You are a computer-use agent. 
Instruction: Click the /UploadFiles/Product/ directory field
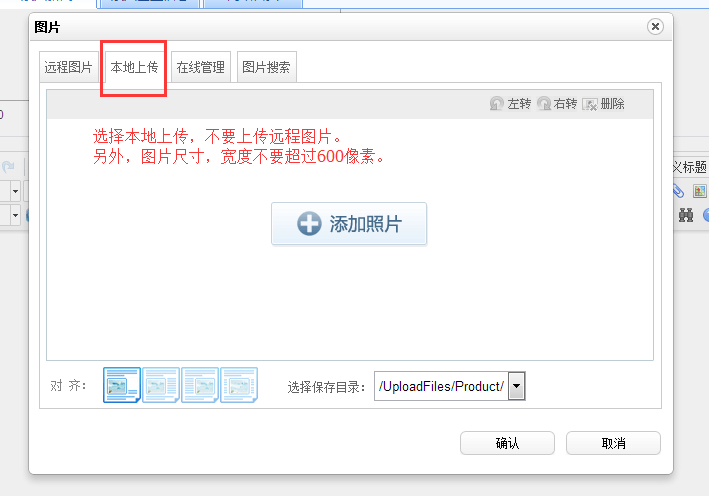(x=440, y=386)
